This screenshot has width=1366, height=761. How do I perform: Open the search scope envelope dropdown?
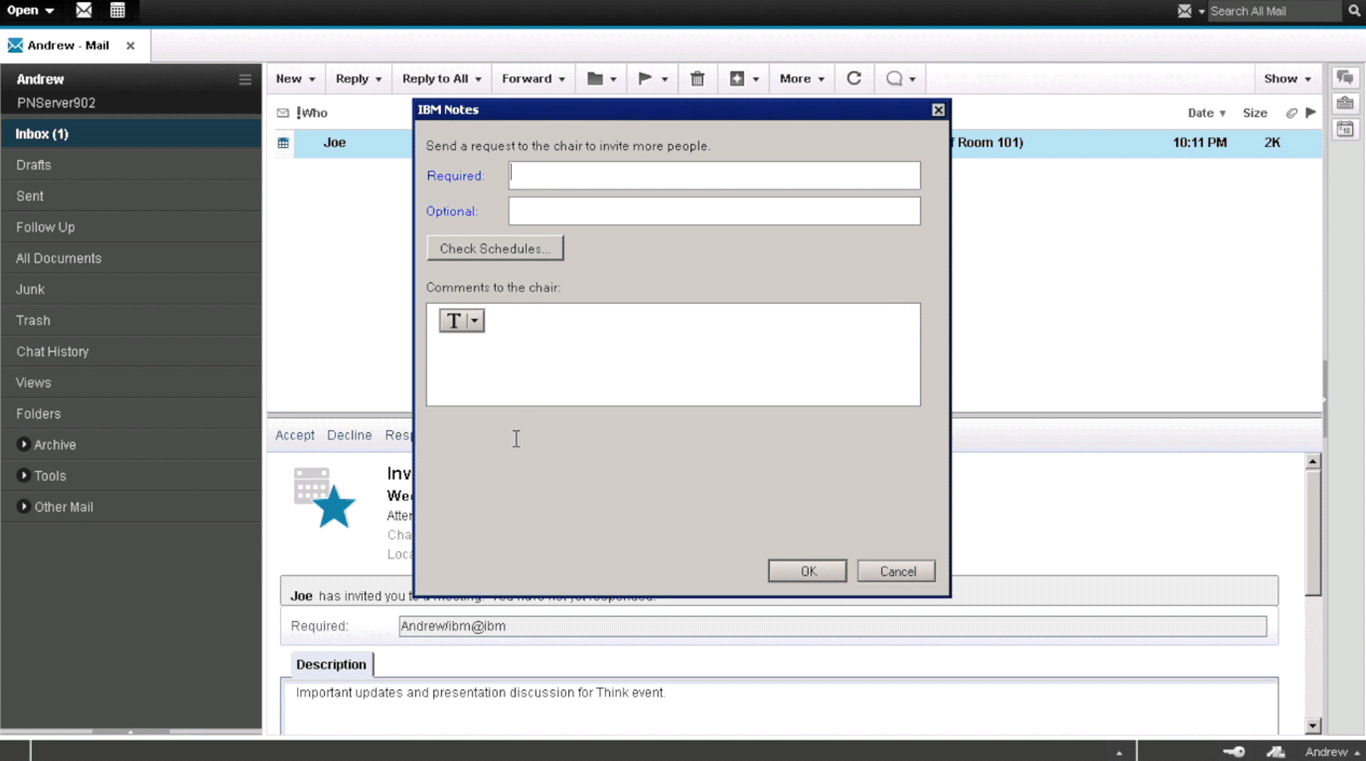1191,11
